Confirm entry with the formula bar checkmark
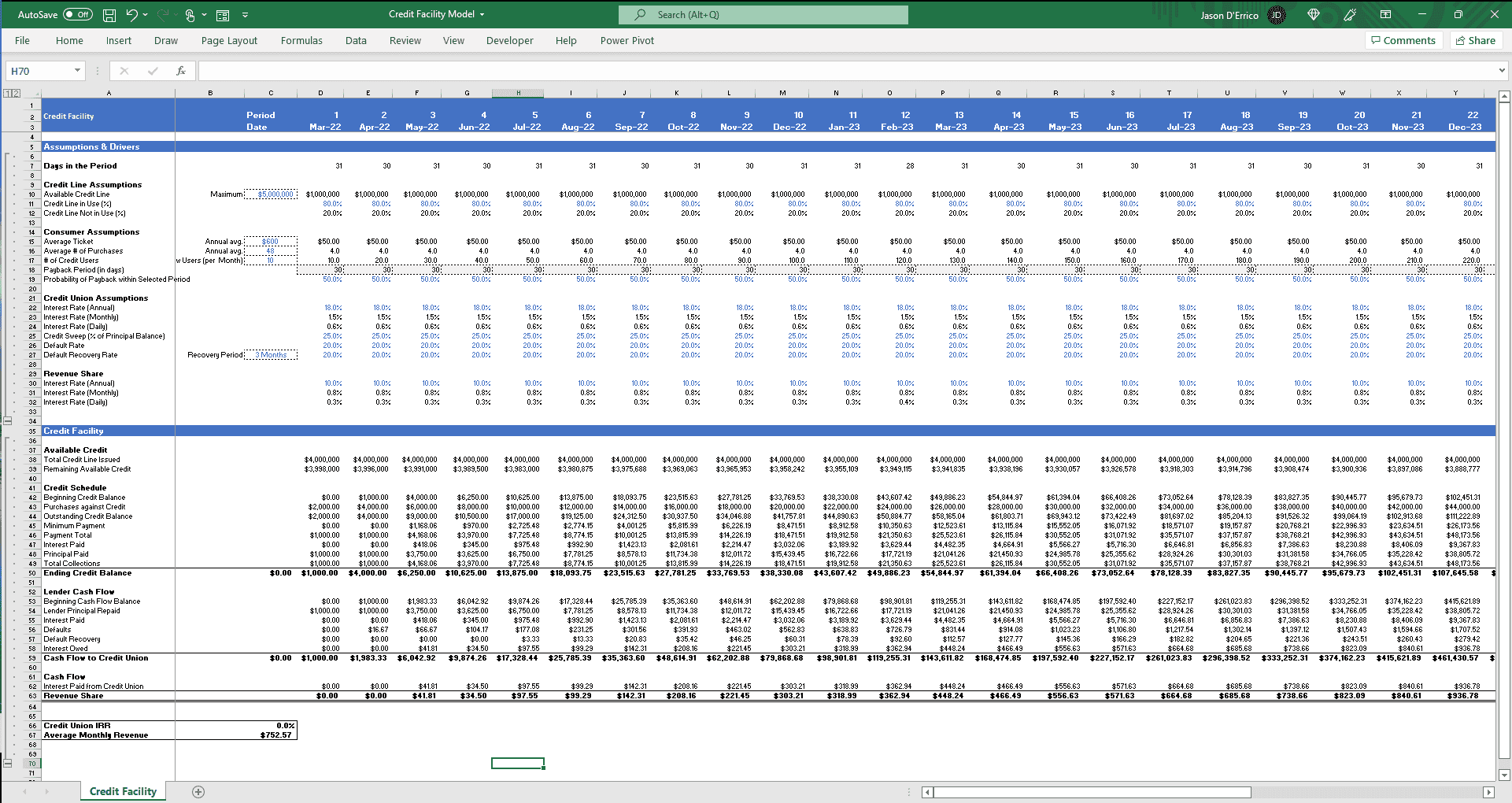 click(152, 71)
